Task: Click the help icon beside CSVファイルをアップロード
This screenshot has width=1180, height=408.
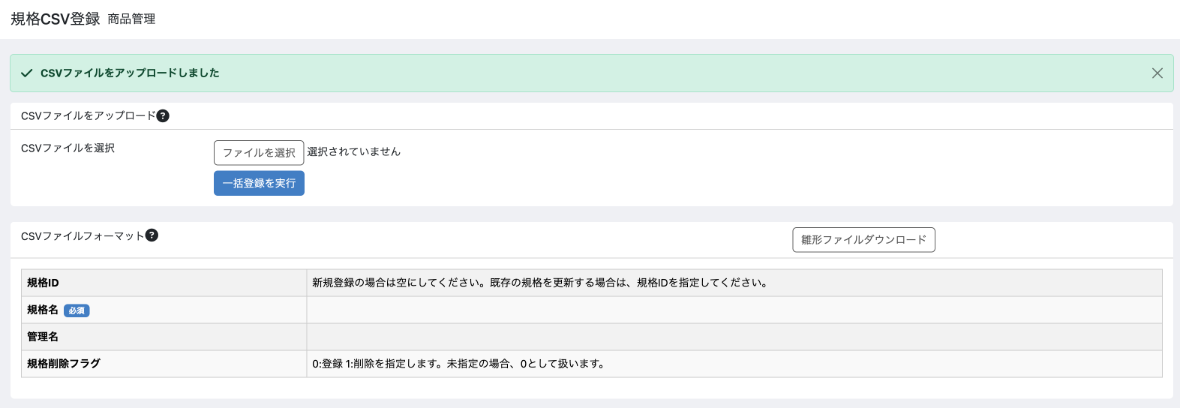Action: 163,116
